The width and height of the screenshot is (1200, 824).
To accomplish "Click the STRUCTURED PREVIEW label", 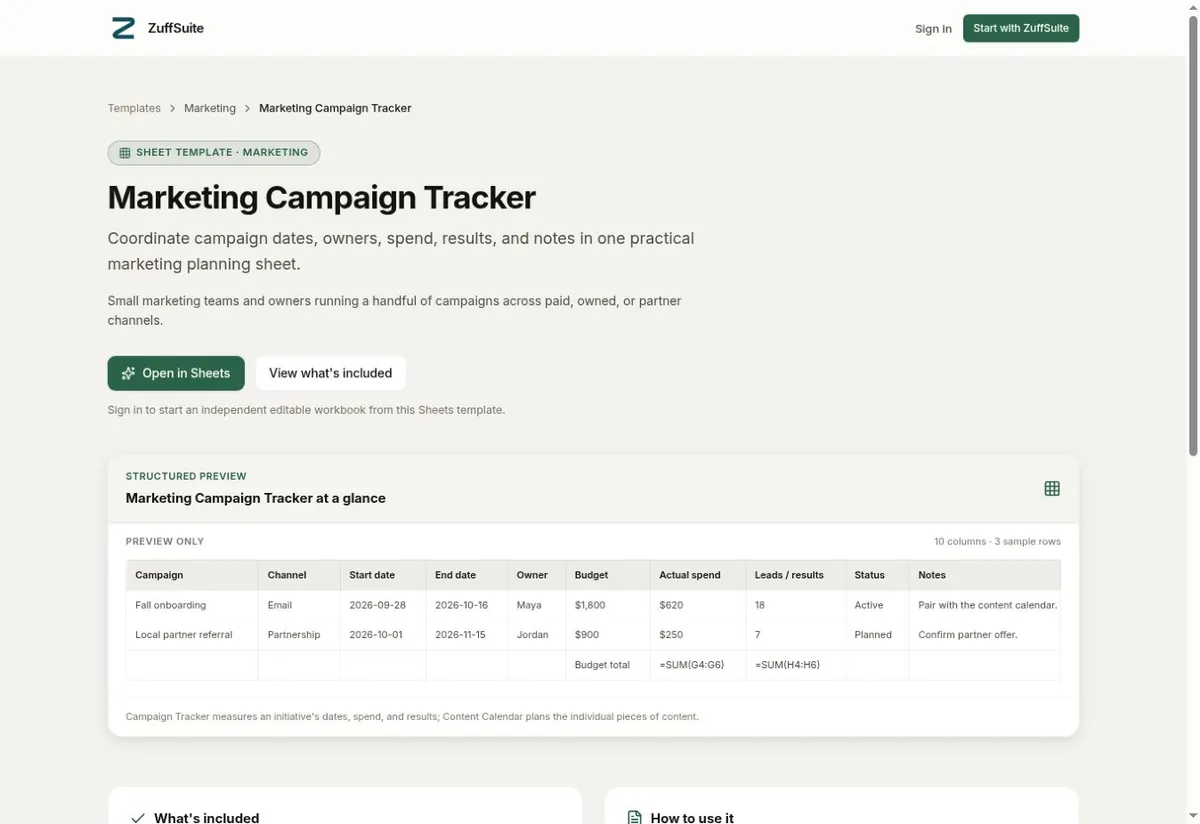I will [186, 476].
